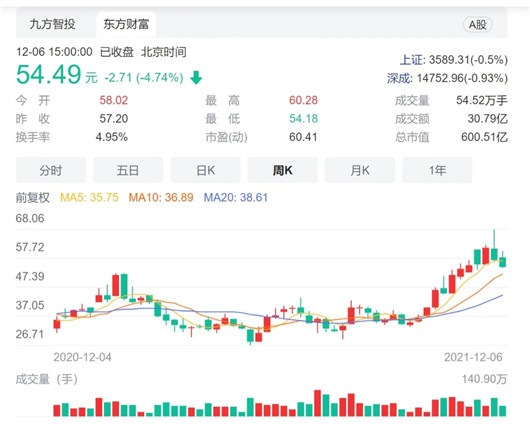Click the 成交额 value 30.79亿
This screenshot has height=424, width=530.
[487, 118]
